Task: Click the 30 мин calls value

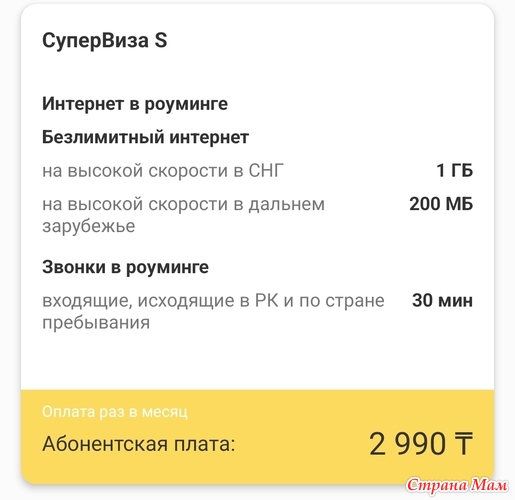Action: click(442, 300)
